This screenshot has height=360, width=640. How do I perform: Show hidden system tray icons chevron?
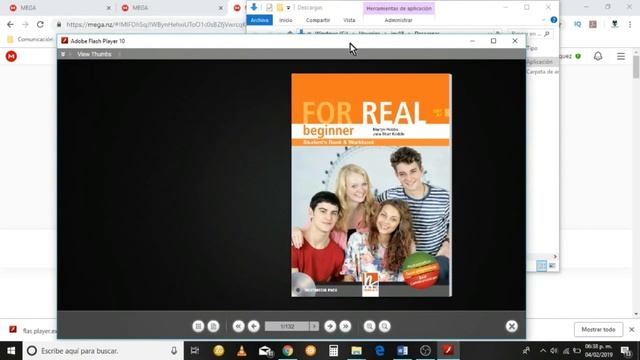[542, 351]
